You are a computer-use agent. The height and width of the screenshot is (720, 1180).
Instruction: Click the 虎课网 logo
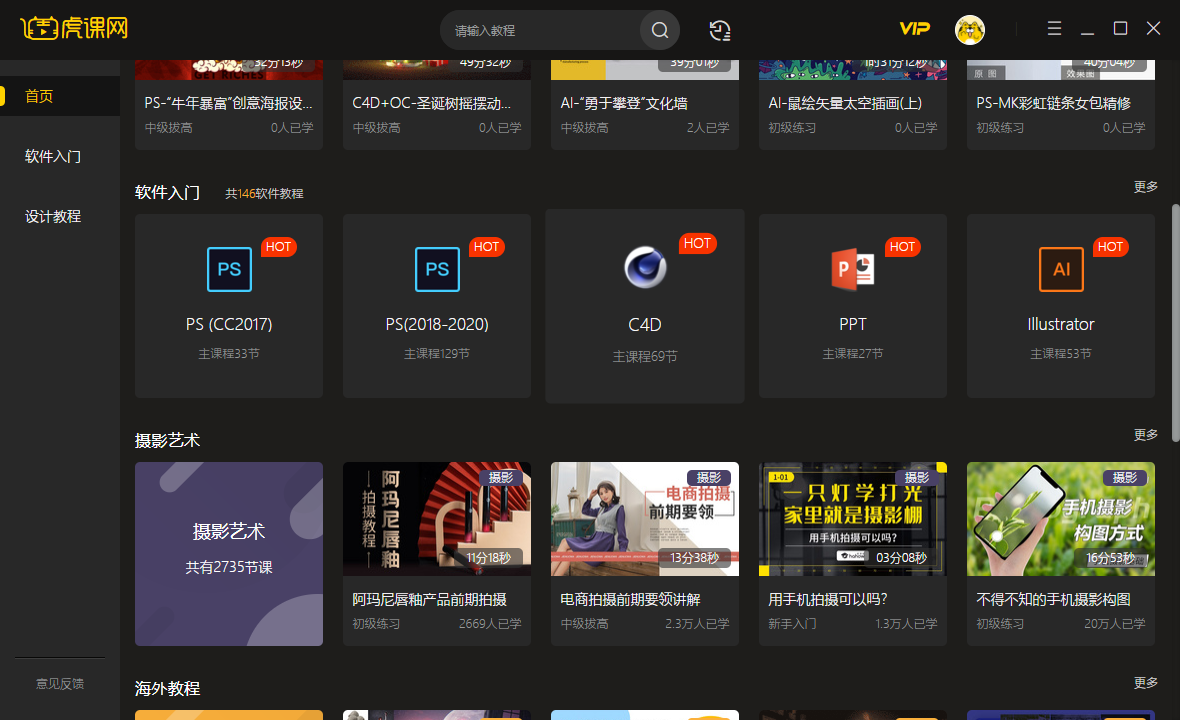[72, 29]
